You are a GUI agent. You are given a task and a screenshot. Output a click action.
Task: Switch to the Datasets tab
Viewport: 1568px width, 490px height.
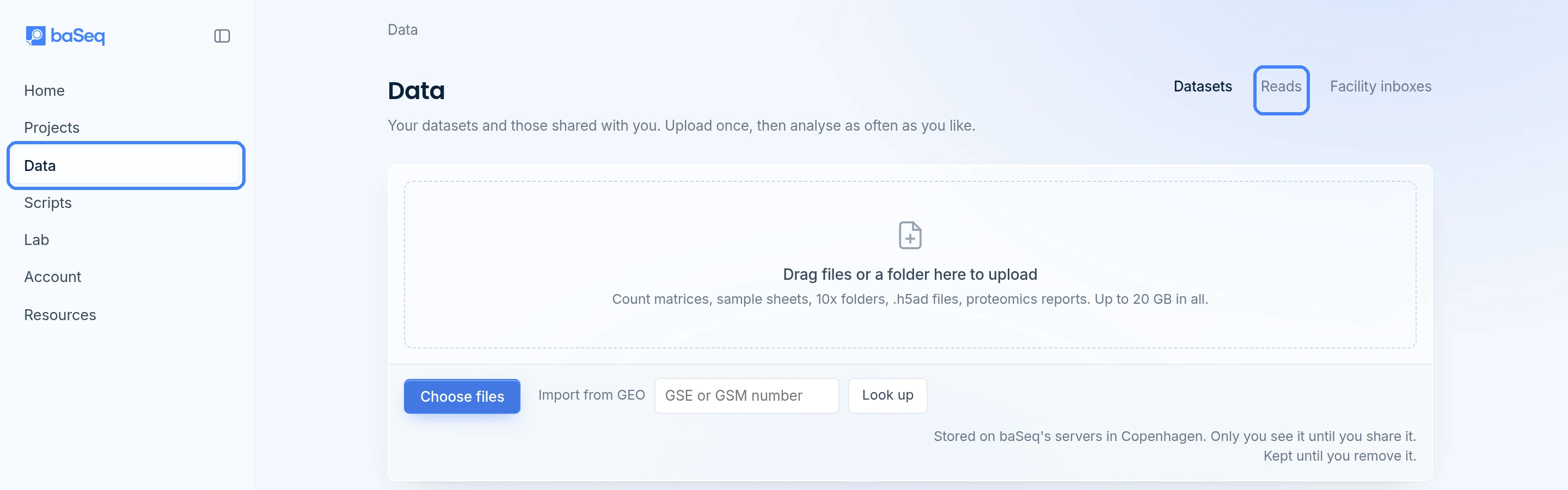pos(1202,87)
